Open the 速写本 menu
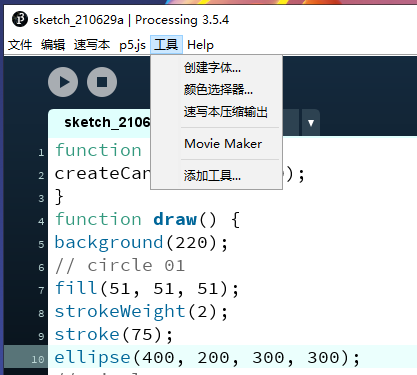Screen dimensions: 417x375 [x=92, y=45]
